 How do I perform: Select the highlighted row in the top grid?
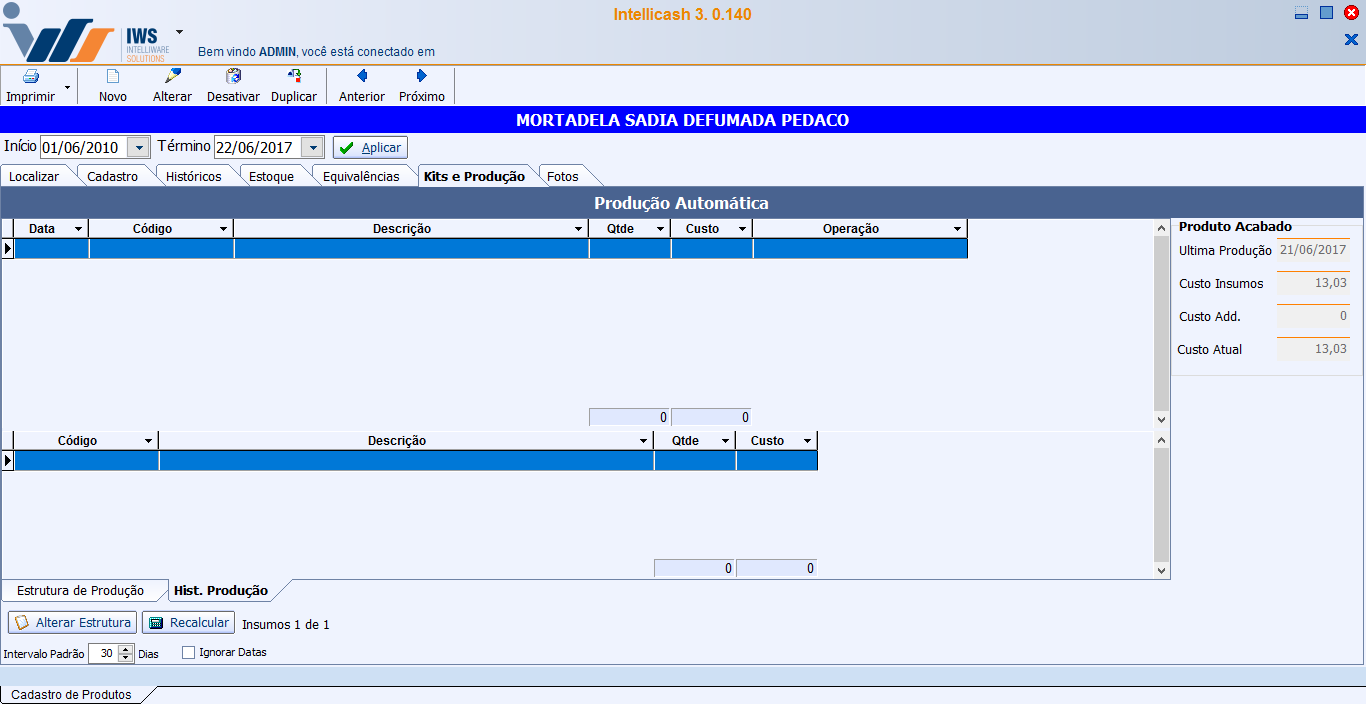(x=490, y=248)
